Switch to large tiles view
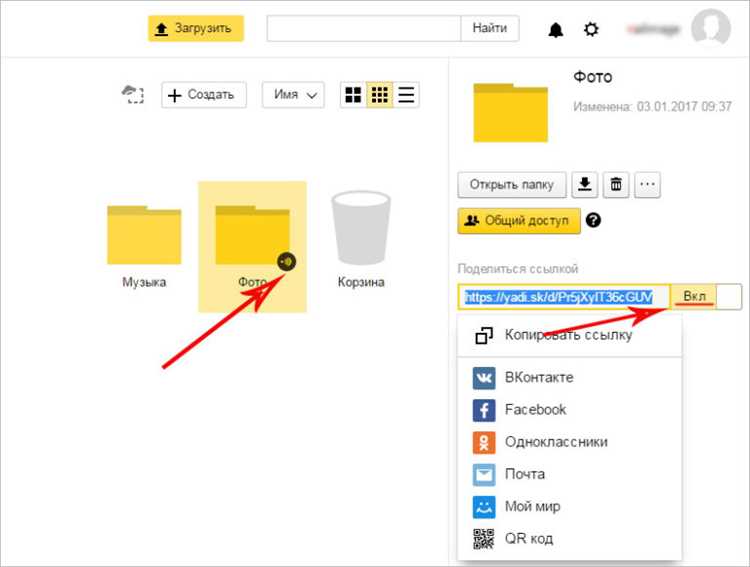 (353, 95)
